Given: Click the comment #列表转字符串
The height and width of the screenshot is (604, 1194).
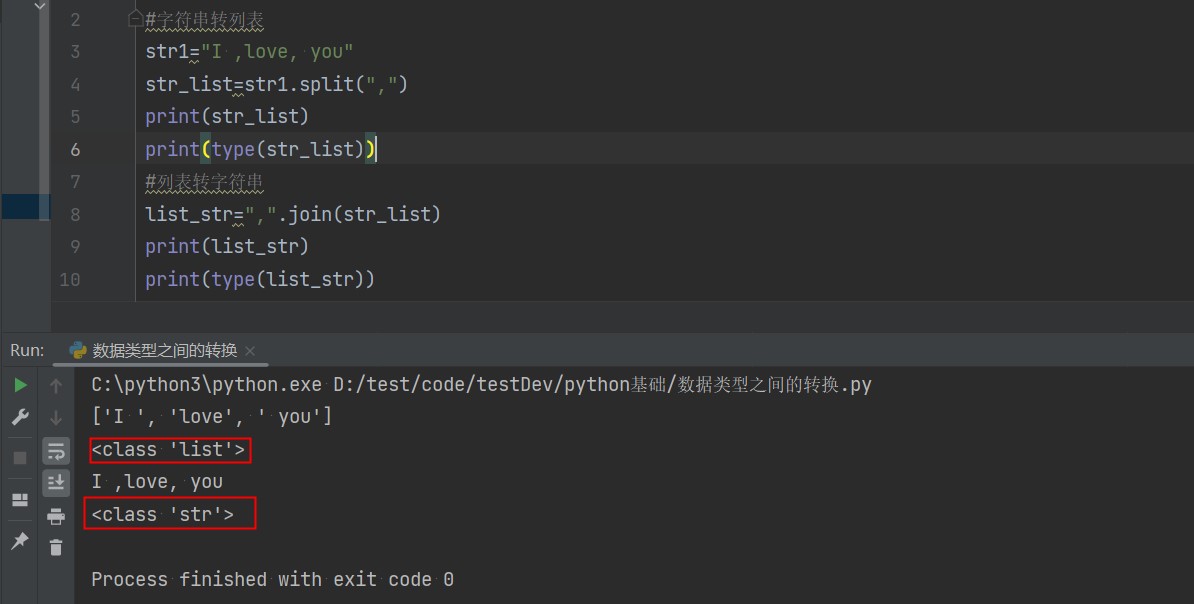Looking at the screenshot, I should [204, 182].
